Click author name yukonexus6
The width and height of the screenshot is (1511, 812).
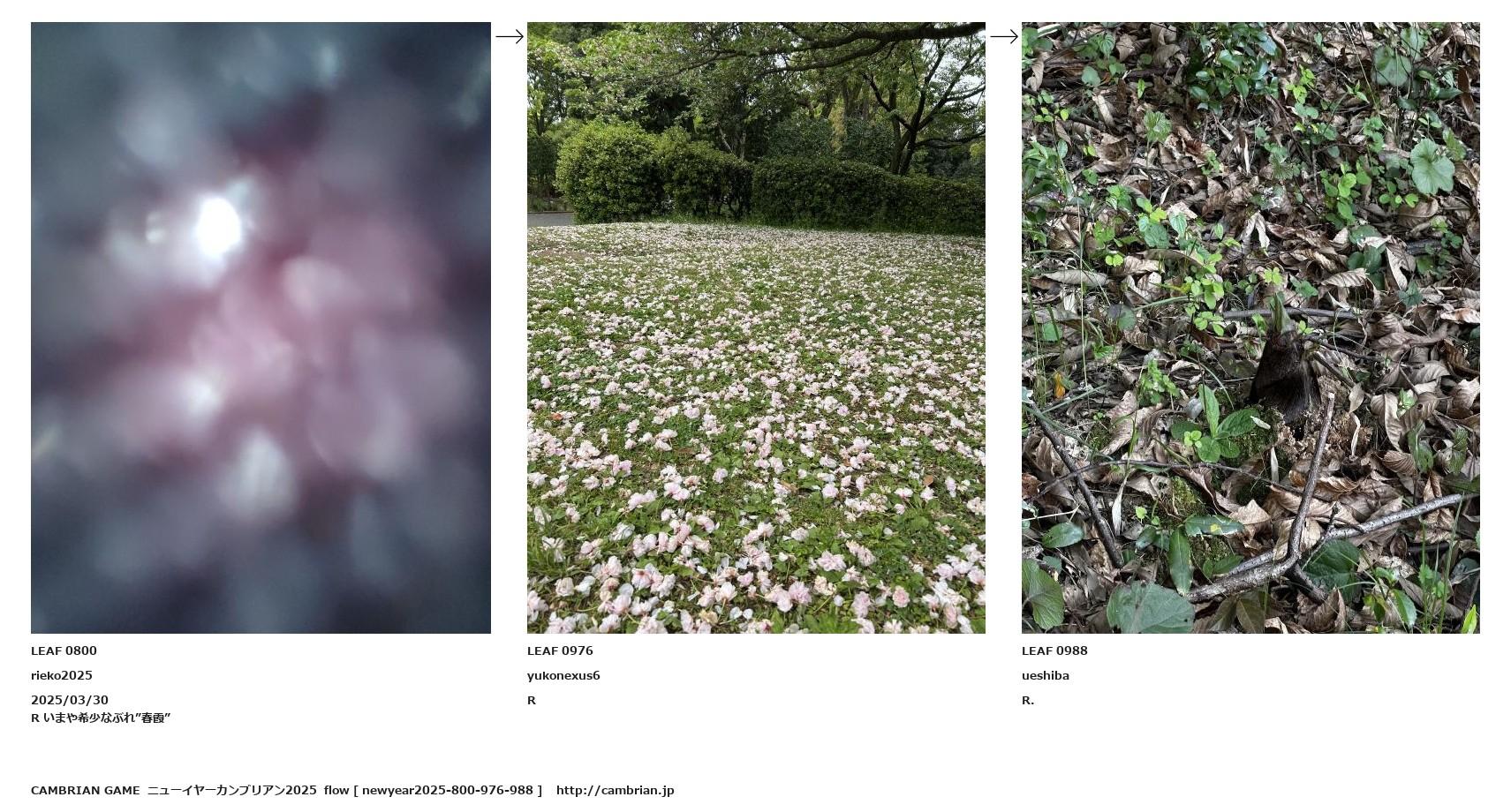(x=563, y=675)
